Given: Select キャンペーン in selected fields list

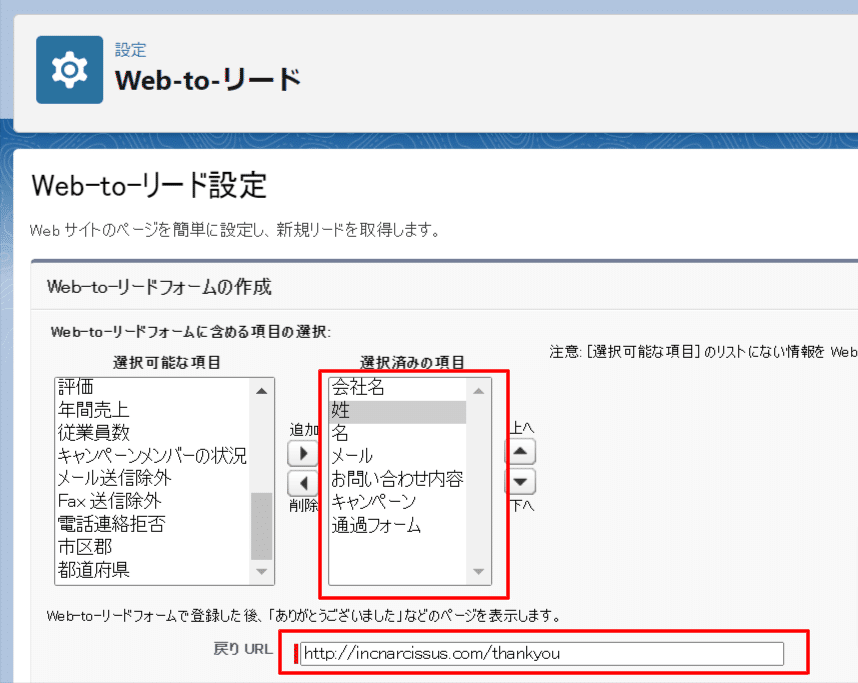Looking at the screenshot, I should [398, 502].
